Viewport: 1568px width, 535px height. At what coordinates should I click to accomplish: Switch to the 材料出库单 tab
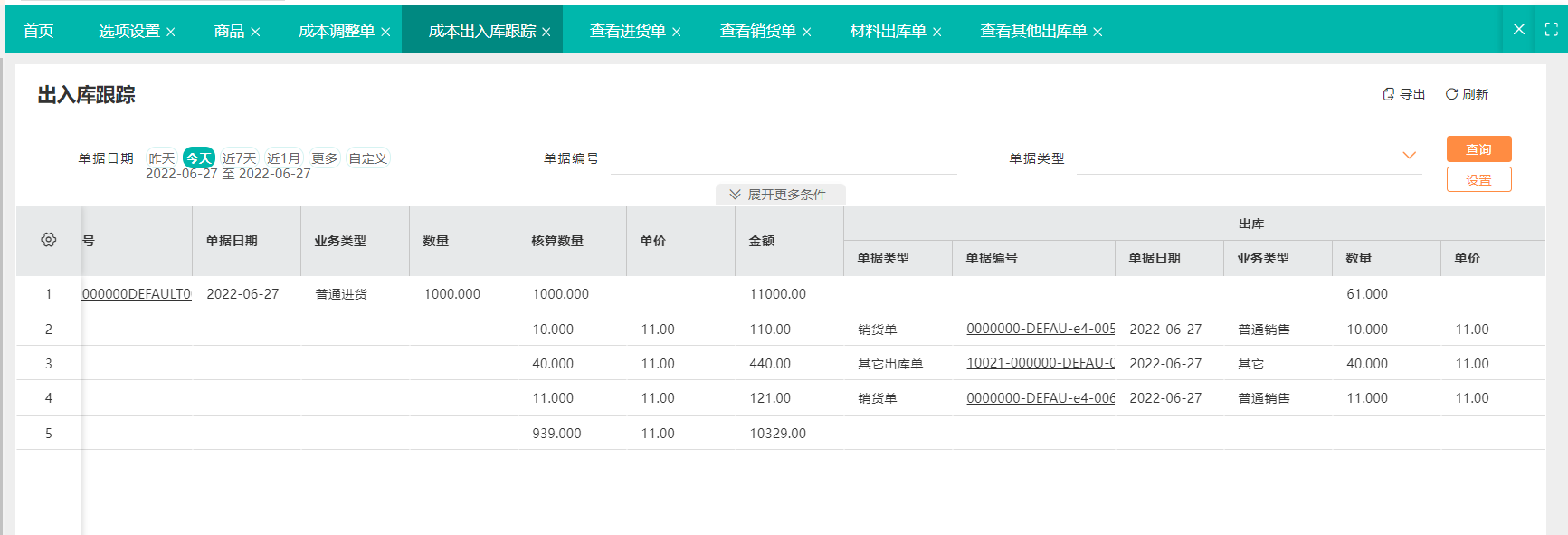888,31
